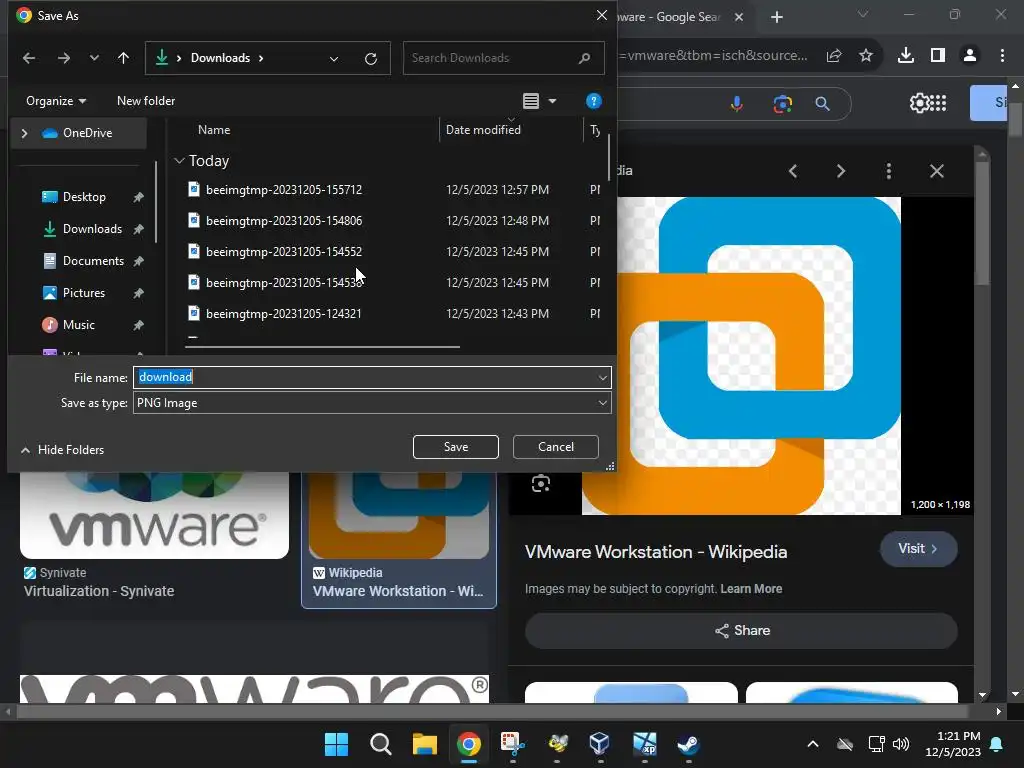Click the Chrome share page icon

coord(834,56)
